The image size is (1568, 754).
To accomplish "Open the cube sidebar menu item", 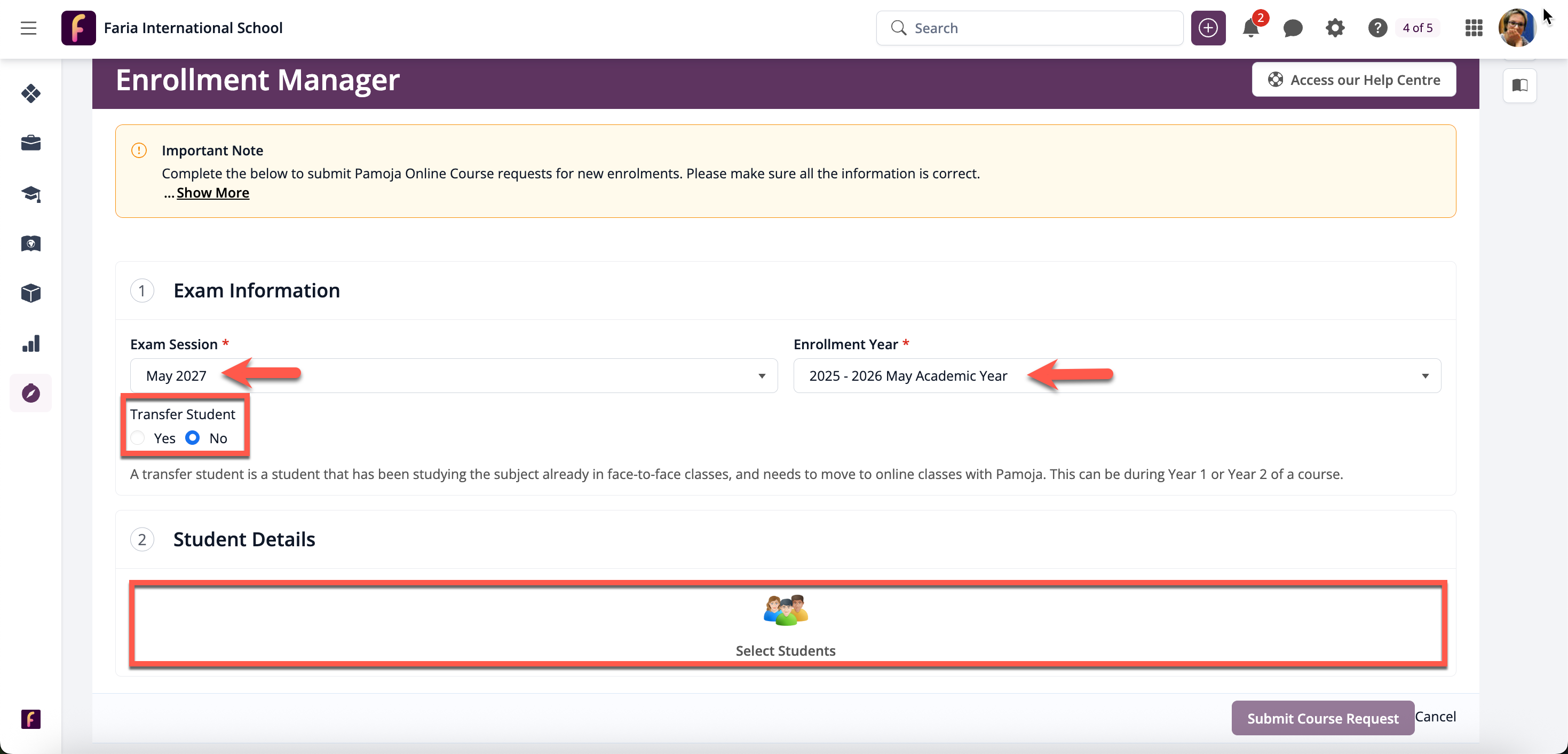I will coord(30,294).
